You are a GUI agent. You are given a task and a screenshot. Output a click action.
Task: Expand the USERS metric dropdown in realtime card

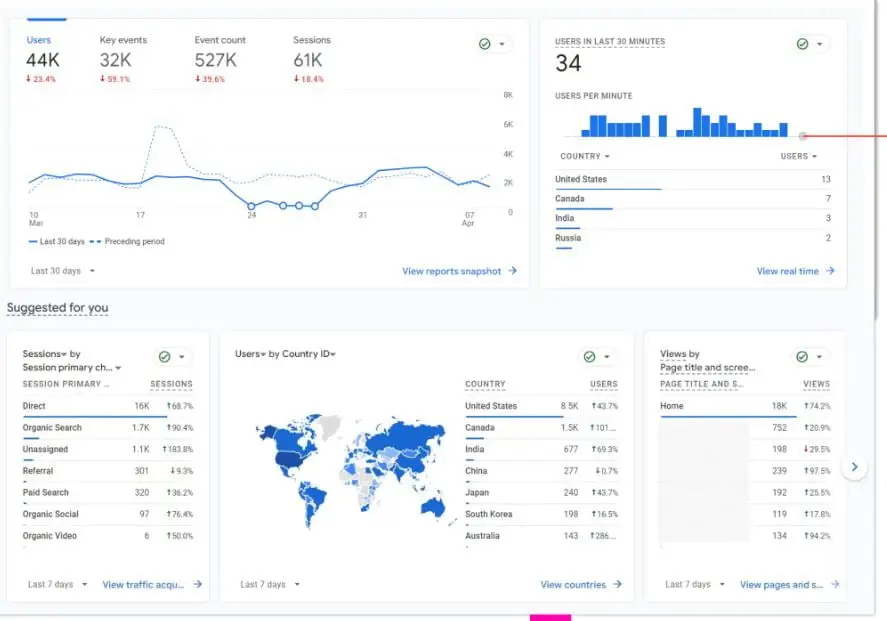point(798,156)
